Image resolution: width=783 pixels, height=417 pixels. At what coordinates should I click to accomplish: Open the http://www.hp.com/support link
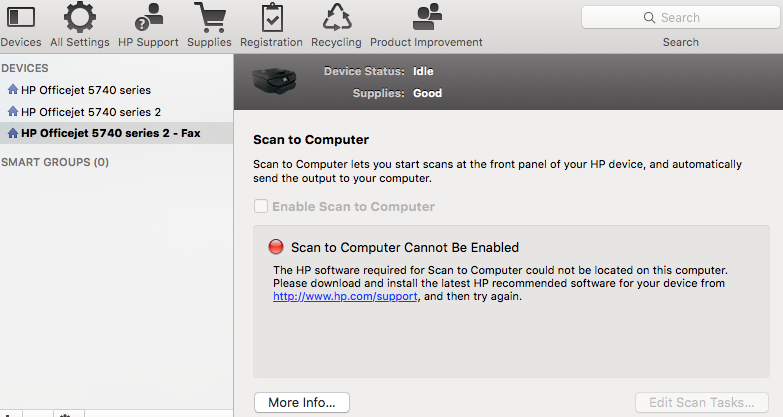(345, 297)
